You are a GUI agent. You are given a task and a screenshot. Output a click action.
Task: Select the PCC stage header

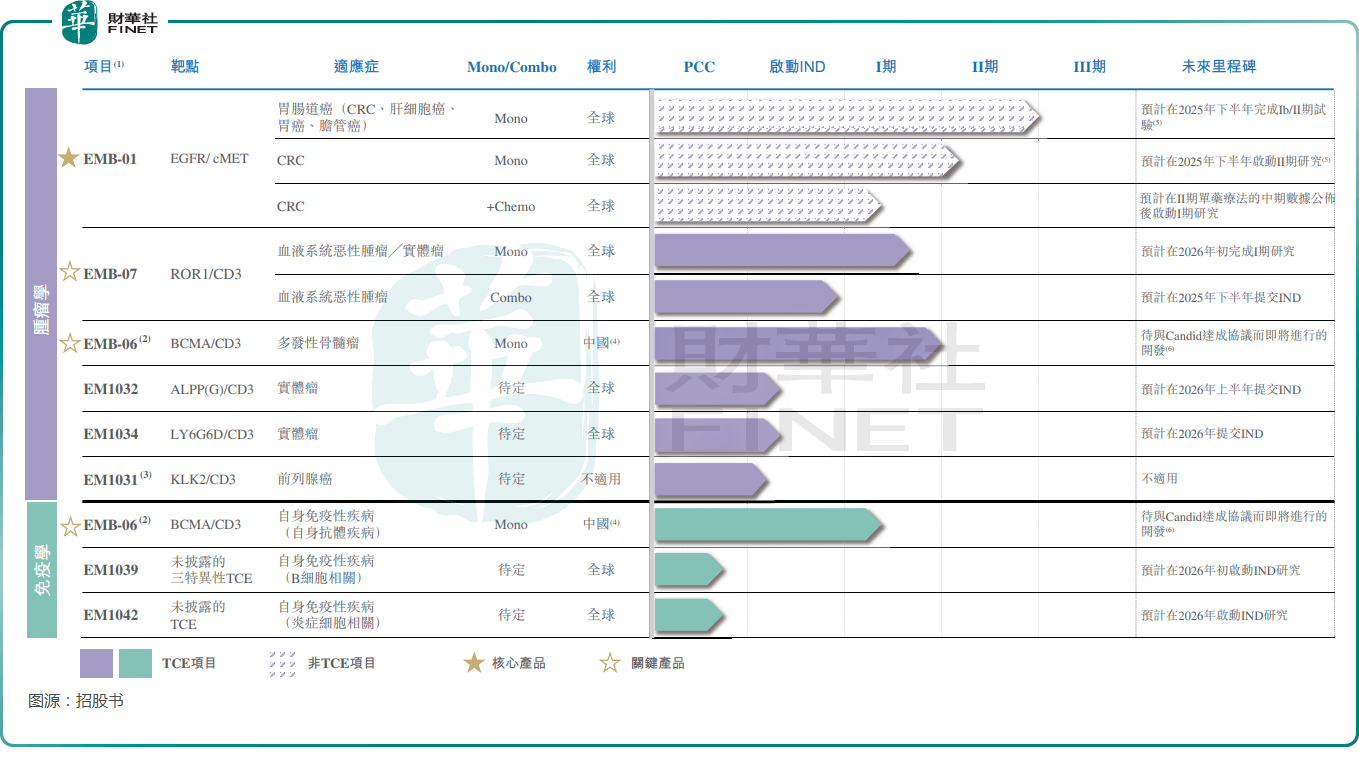[699, 67]
